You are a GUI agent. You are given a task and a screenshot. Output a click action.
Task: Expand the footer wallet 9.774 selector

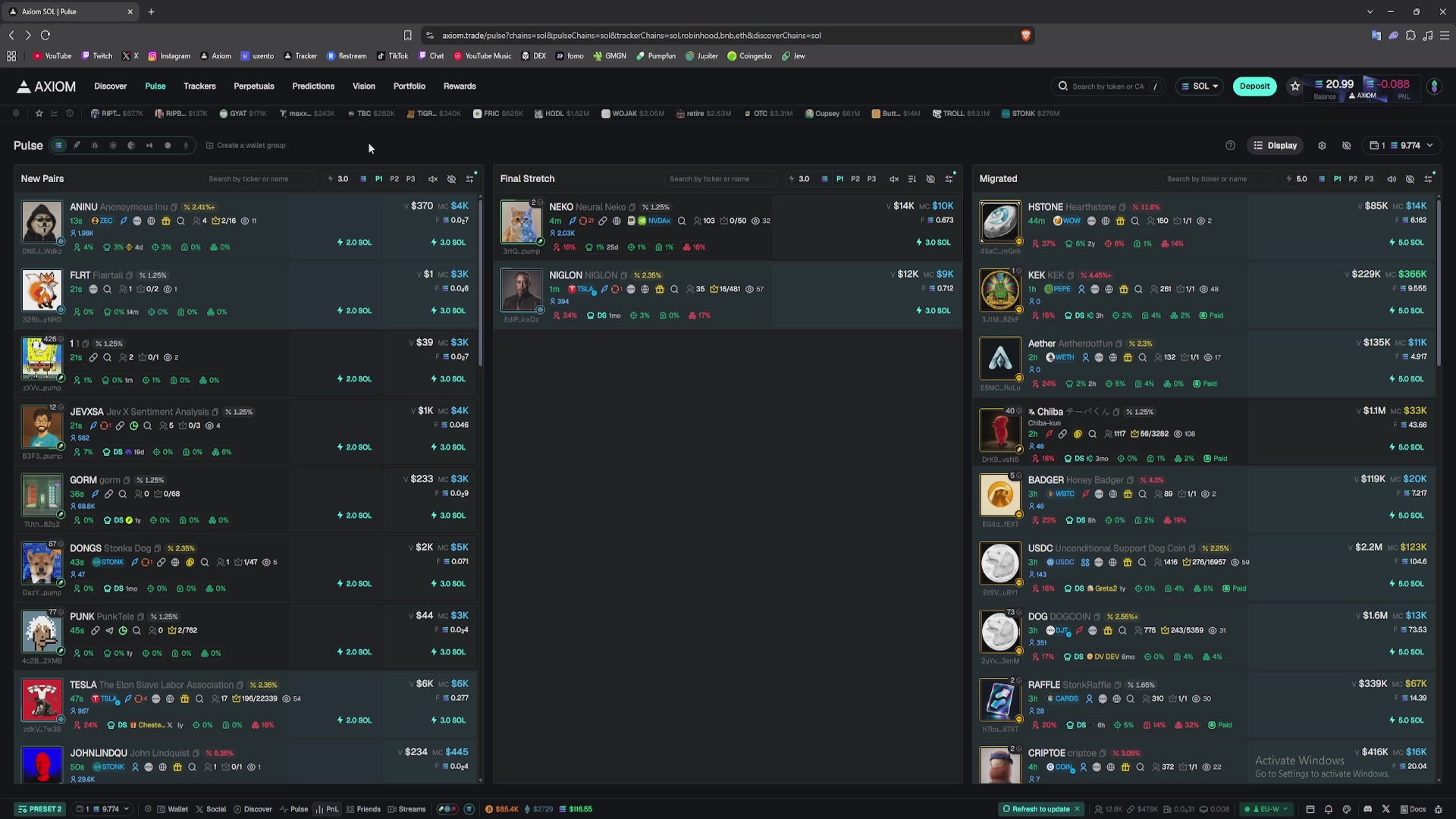[x=102, y=809]
